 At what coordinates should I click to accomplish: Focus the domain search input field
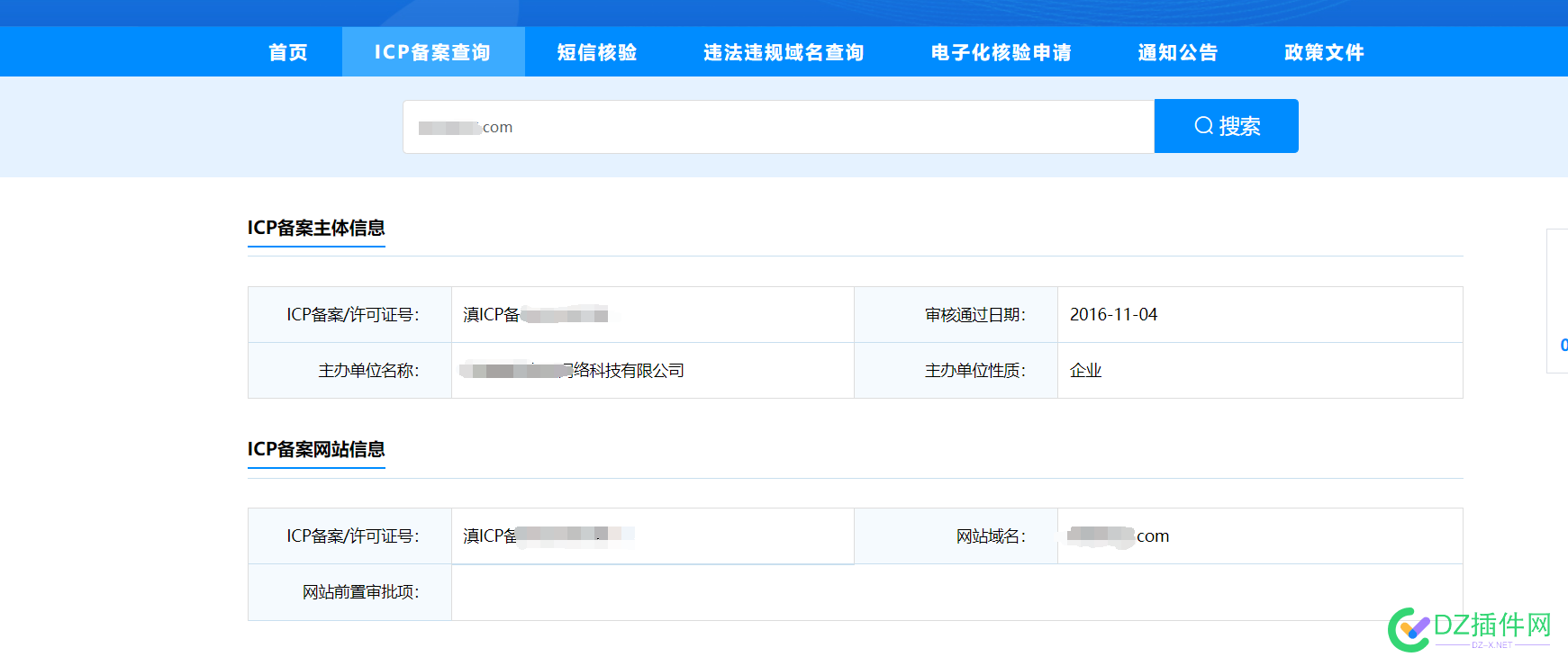(779, 127)
